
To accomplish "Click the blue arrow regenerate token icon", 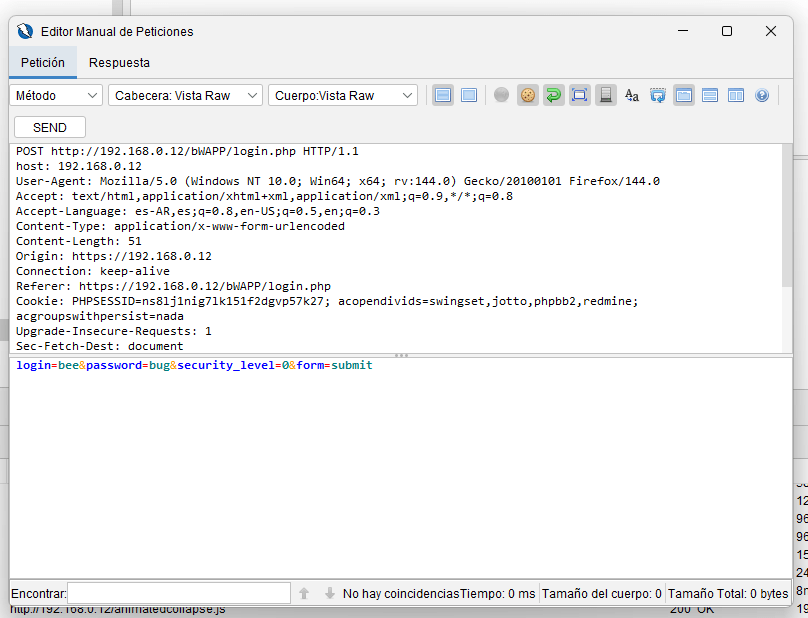I will (658, 96).
